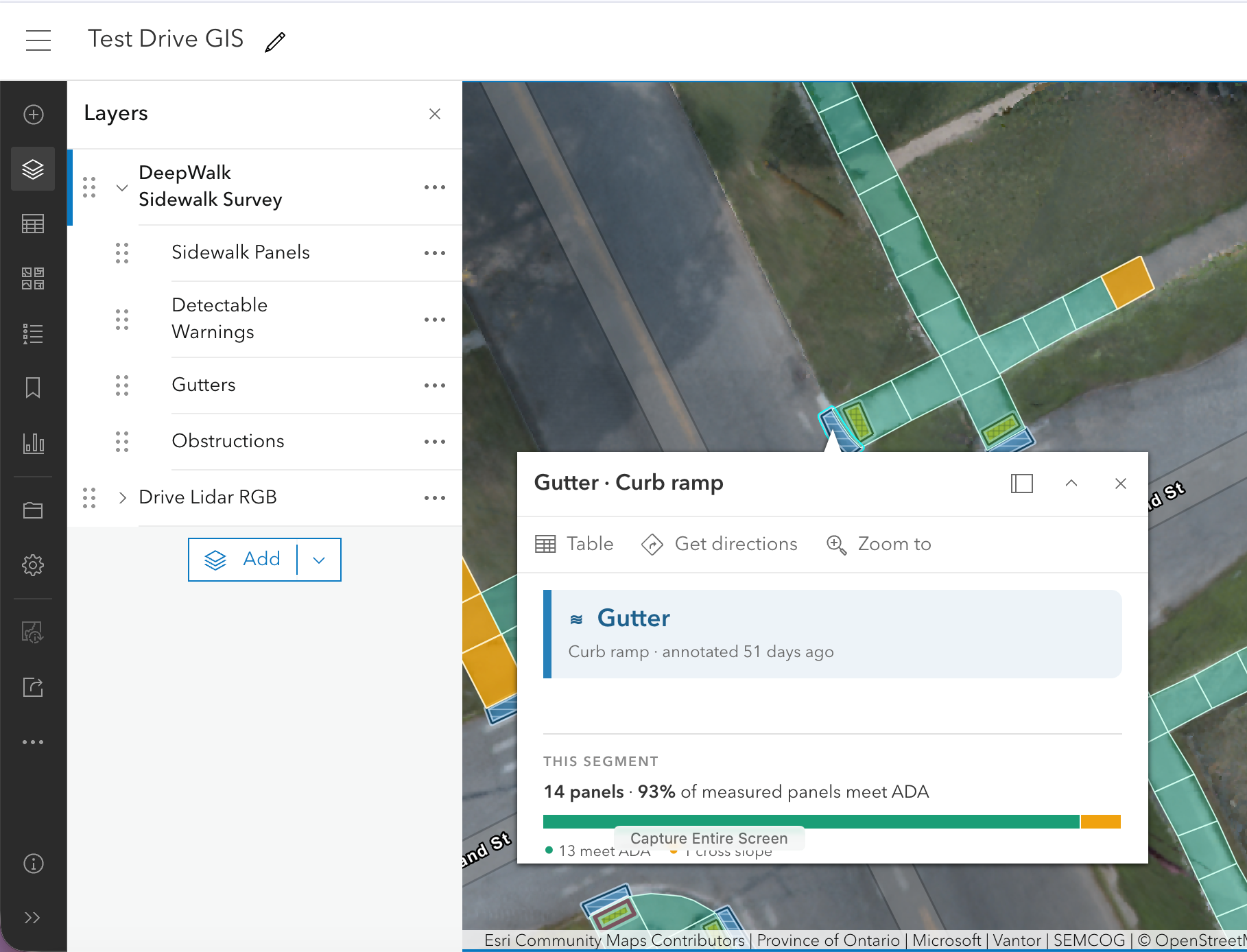Click the Add plus icon in sidebar
This screenshot has width=1247, height=952.
pos(33,115)
